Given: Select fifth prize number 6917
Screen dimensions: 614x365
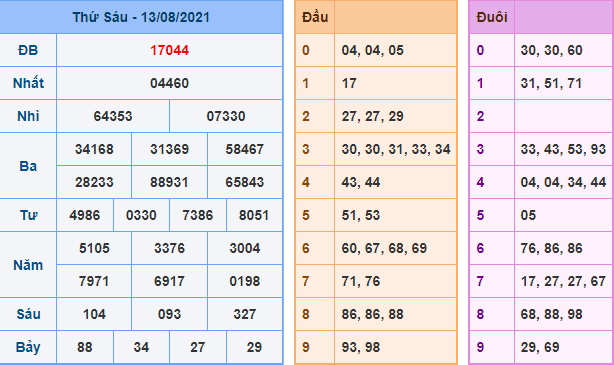Looking at the screenshot, I should 170,281.
